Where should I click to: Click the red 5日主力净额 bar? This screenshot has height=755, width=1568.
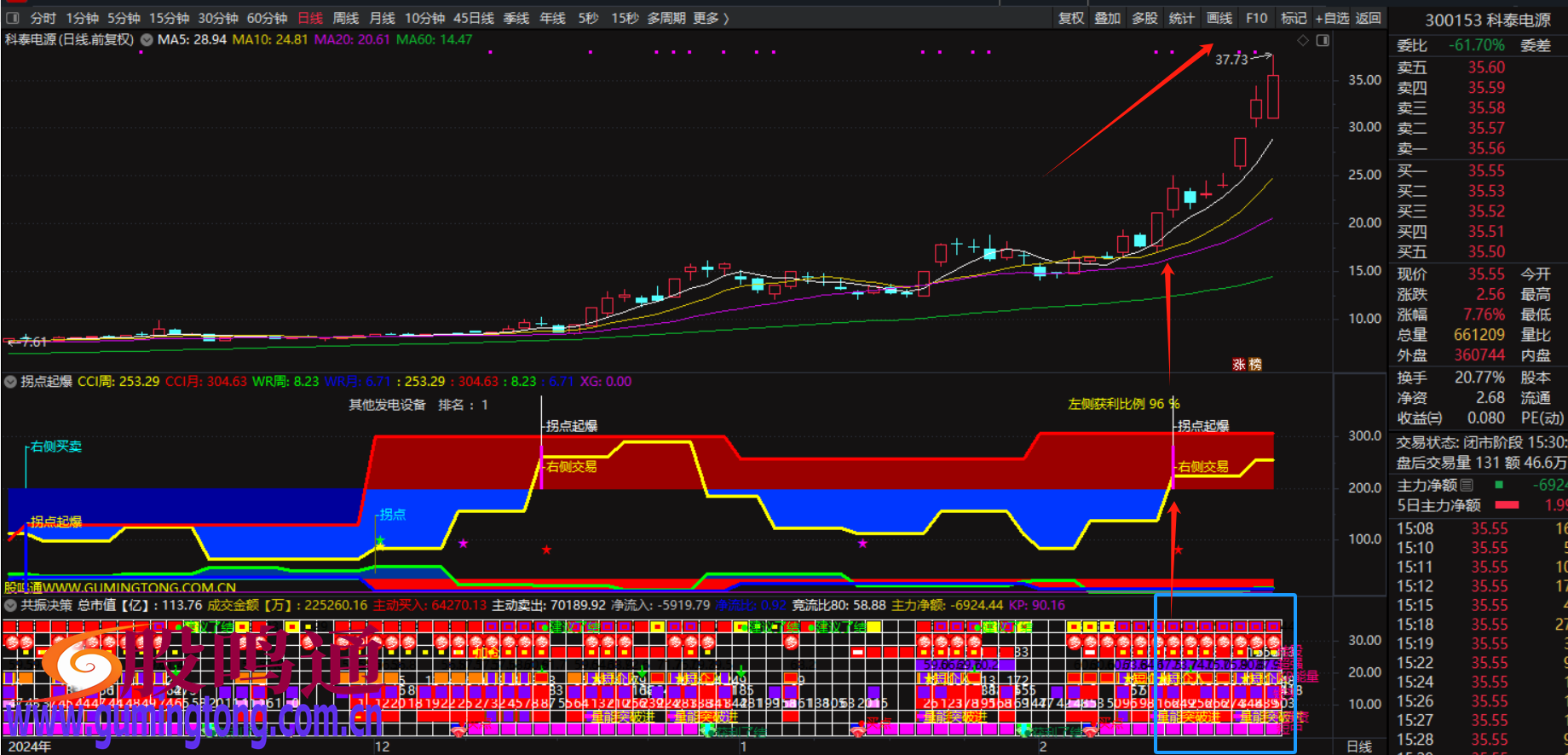point(1507,505)
